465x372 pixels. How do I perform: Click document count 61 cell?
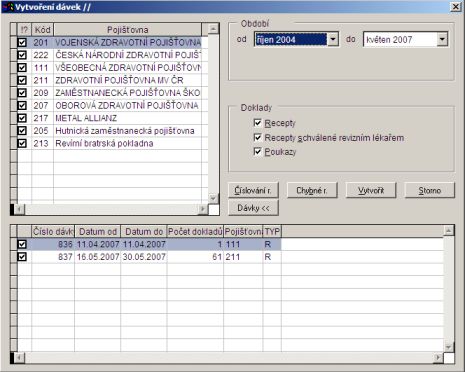pyautogui.click(x=195, y=257)
